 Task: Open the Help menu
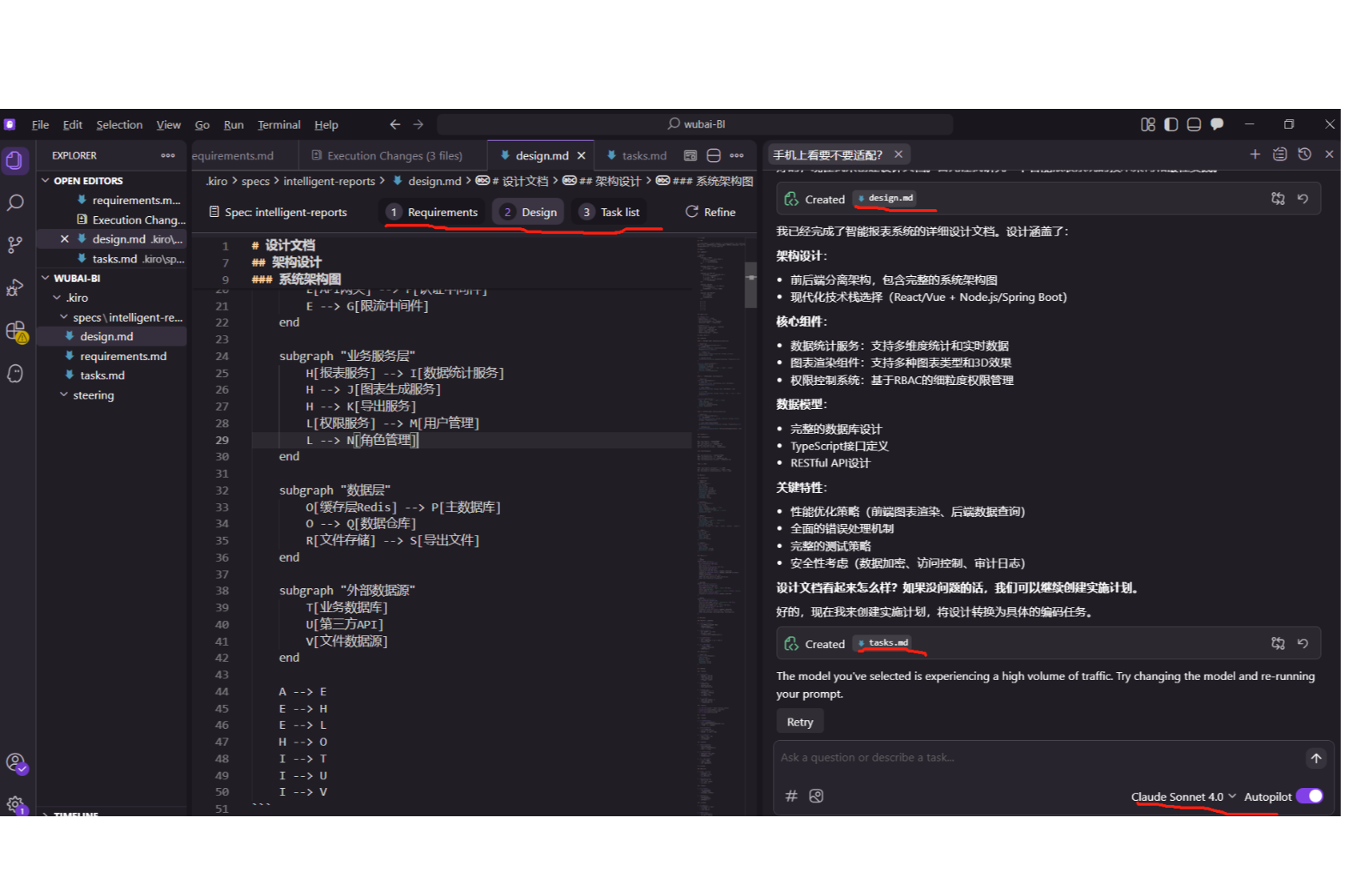[x=326, y=124]
